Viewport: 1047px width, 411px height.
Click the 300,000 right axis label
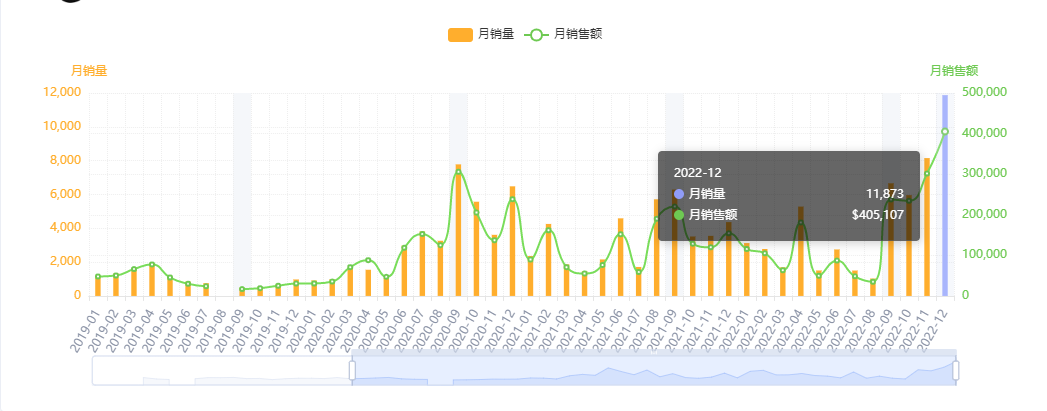tap(984, 173)
